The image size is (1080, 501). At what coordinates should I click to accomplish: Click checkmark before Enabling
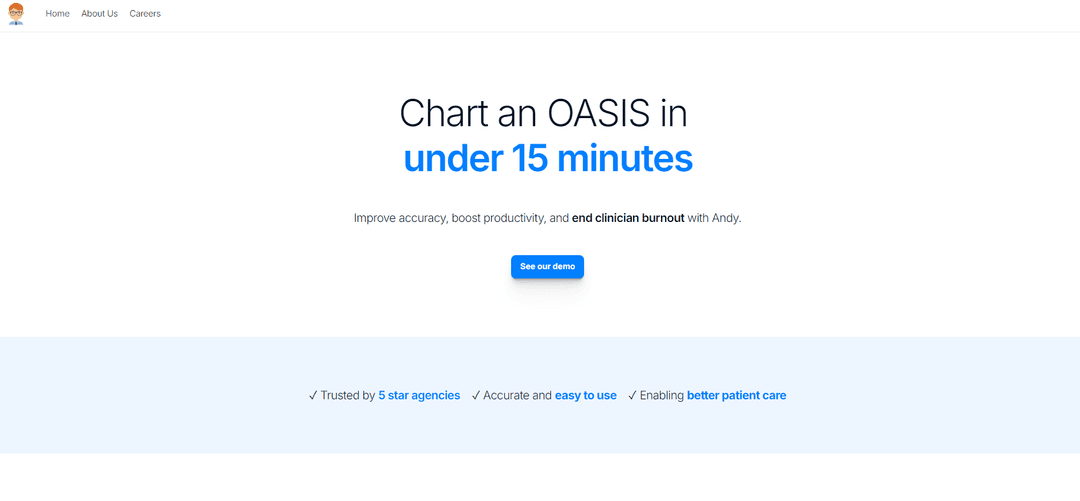tap(632, 396)
